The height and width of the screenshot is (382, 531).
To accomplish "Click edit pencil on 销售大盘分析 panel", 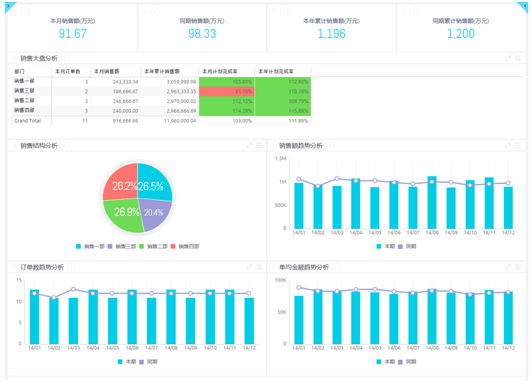I will pyautogui.click(x=508, y=58).
